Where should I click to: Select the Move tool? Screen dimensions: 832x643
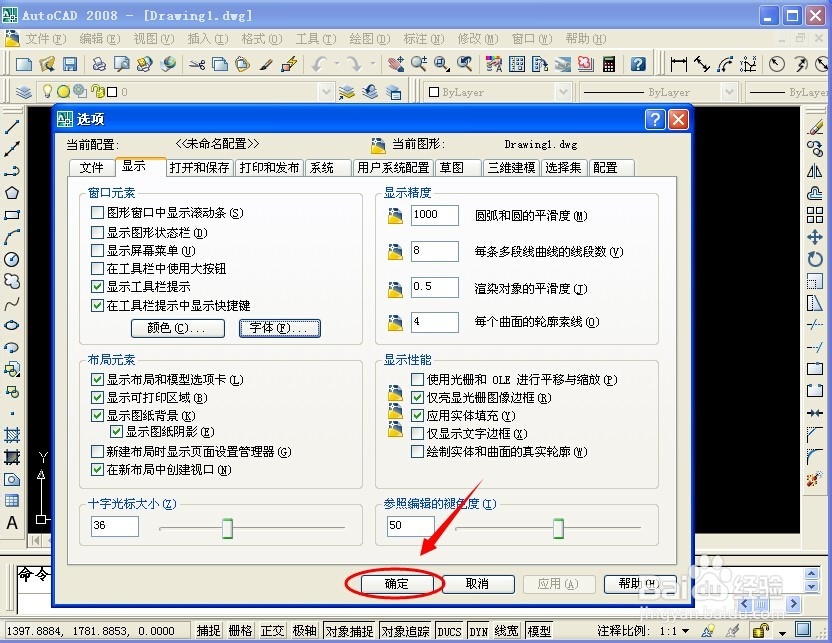(x=815, y=237)
